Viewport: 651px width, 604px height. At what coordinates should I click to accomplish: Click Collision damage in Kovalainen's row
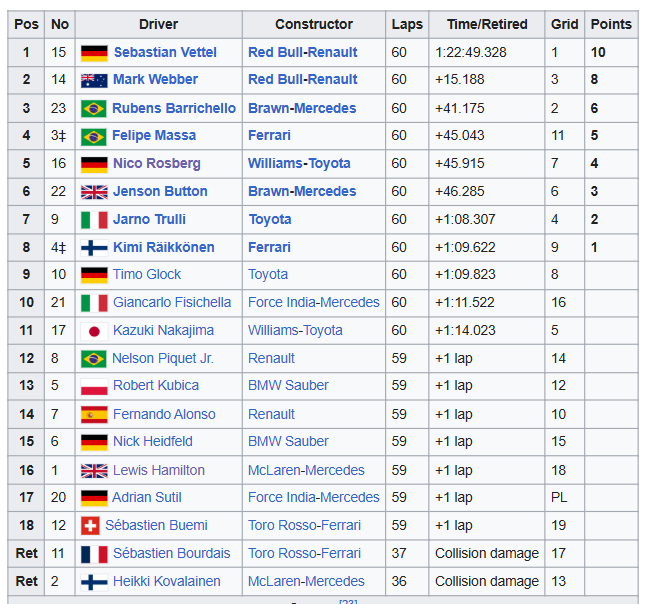tap(487, 582)
